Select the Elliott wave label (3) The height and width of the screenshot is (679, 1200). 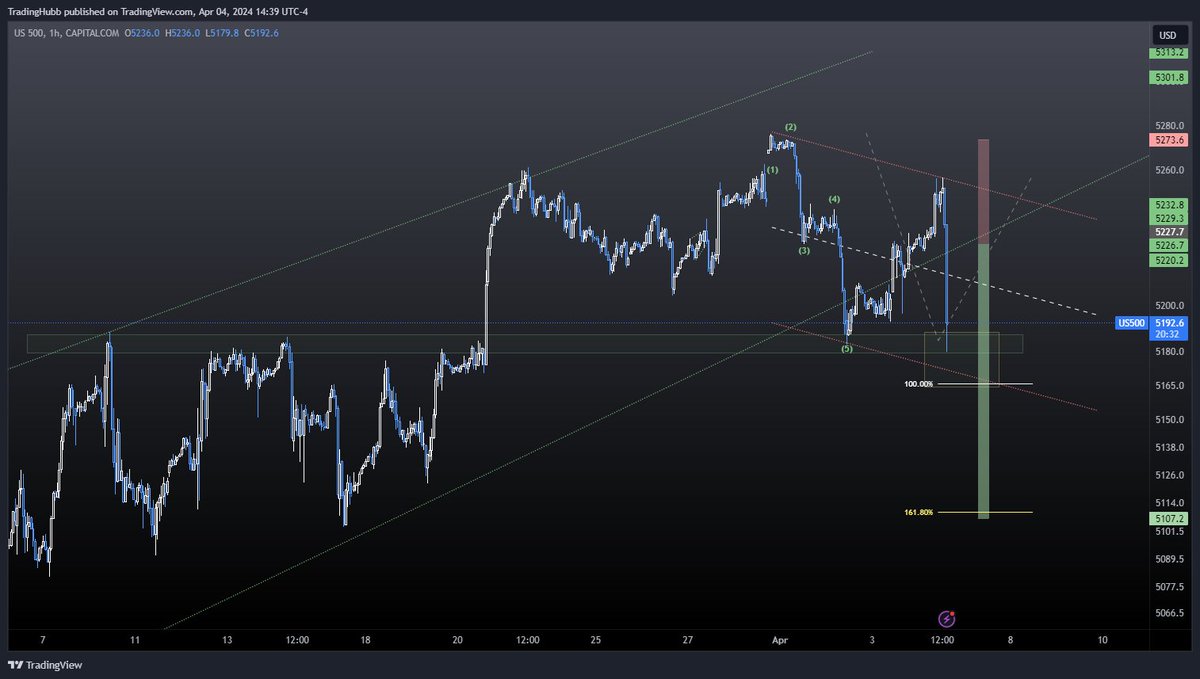[x=803, y=251]
